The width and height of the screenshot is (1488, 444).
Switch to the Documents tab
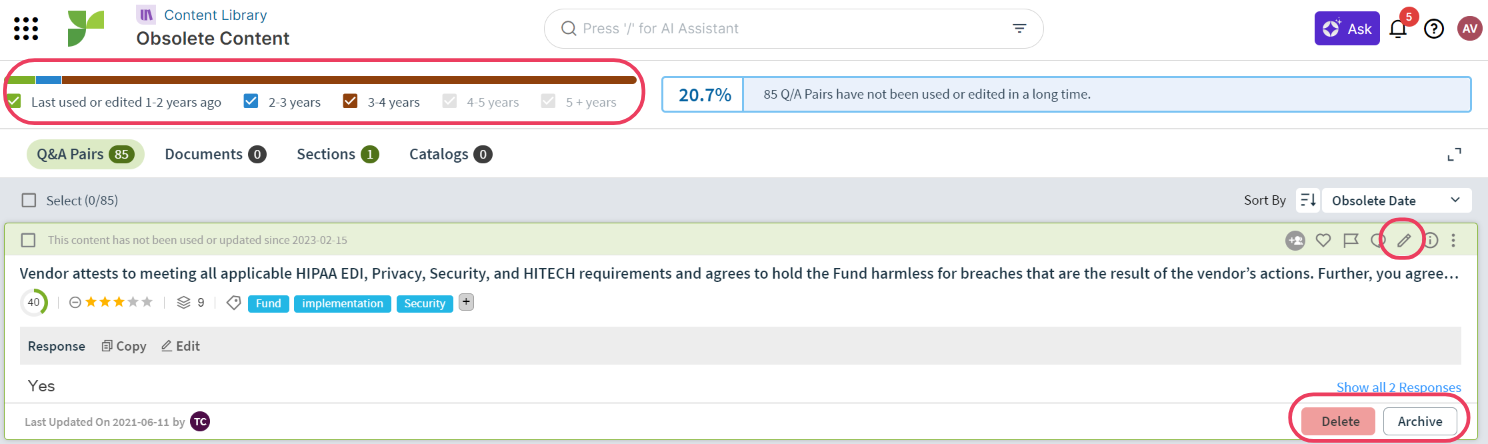[x=215, y=154]
